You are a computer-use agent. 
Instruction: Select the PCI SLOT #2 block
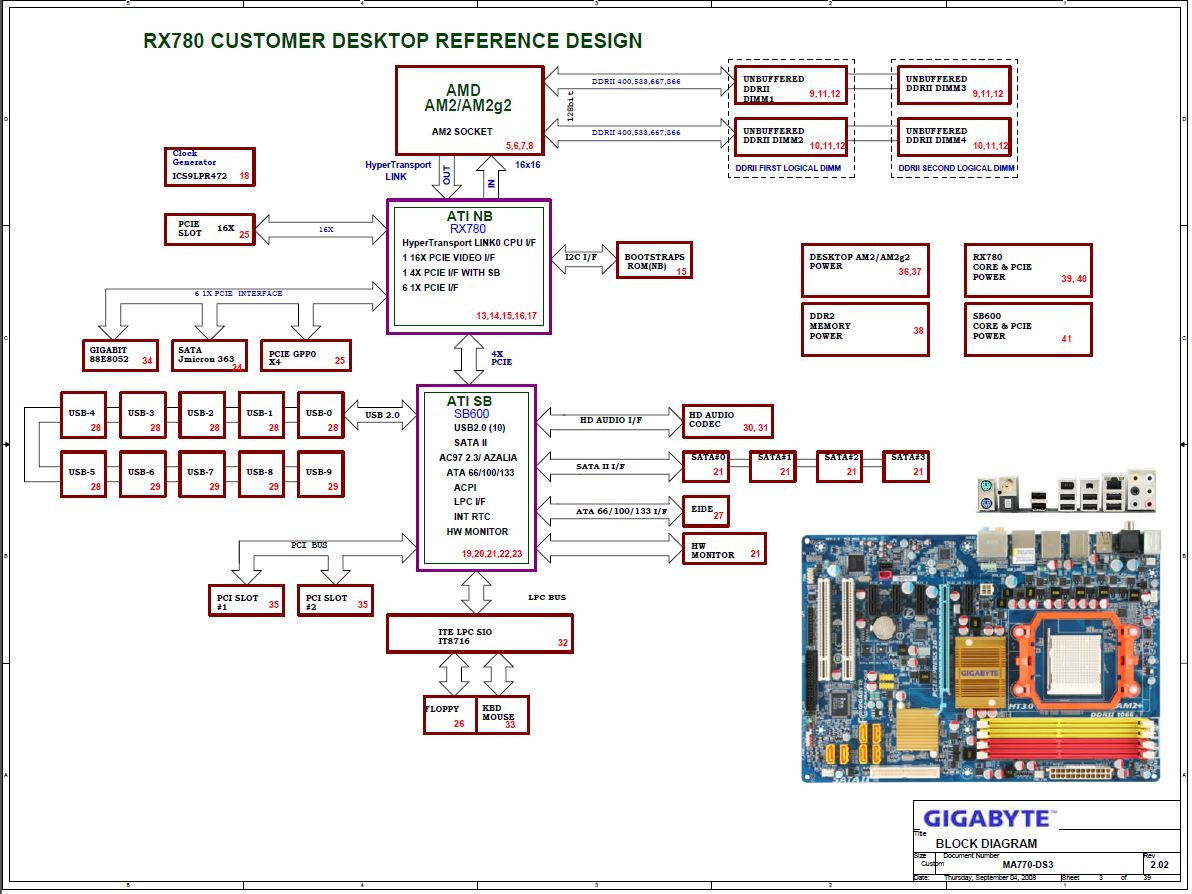coord(335,600)
